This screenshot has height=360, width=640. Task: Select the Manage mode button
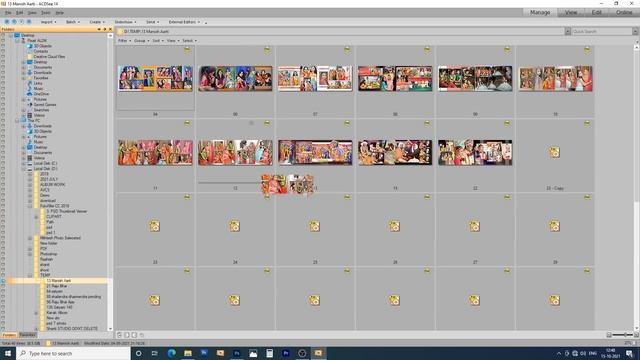click(540, 13)
